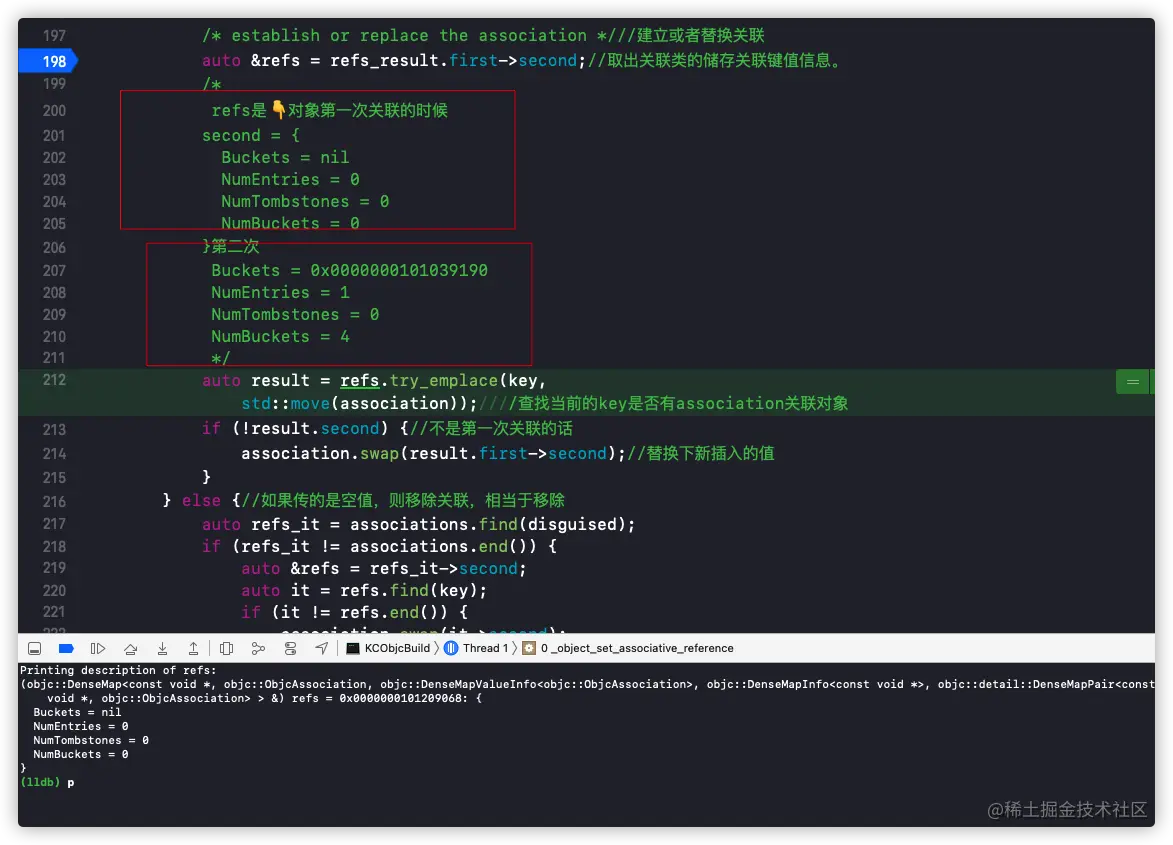Click the (lldb) prompt input line

pos(586,782)
